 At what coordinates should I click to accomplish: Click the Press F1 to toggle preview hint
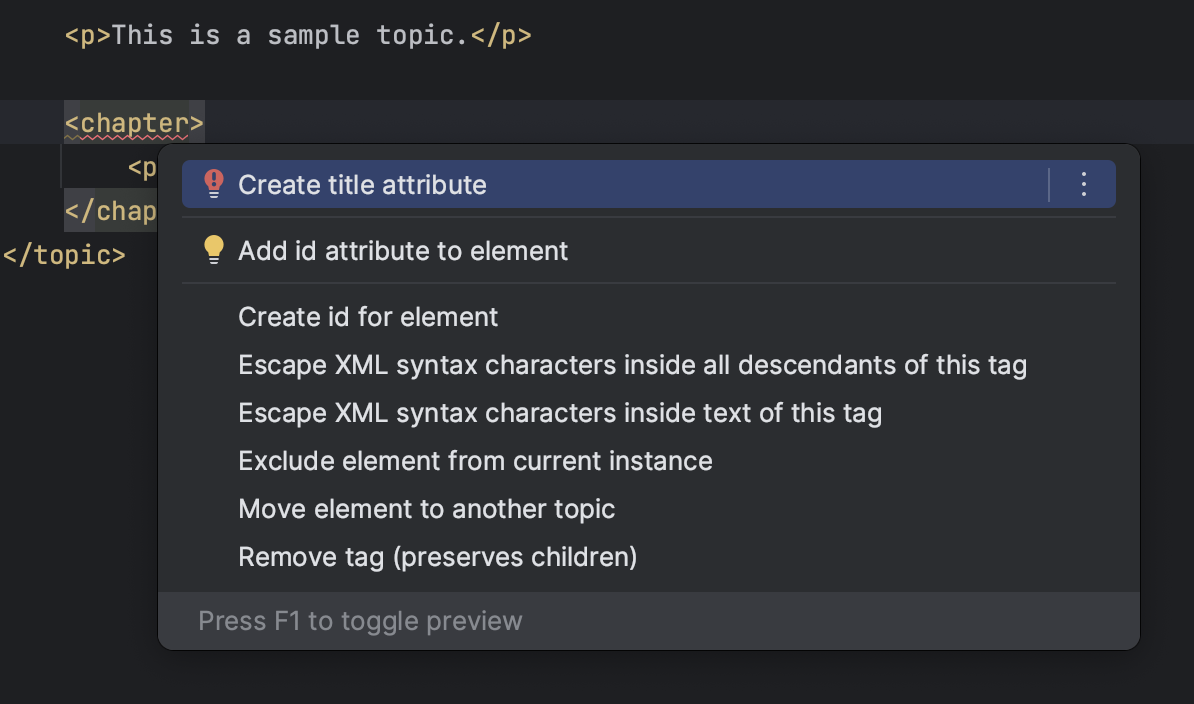coord(360,621)
